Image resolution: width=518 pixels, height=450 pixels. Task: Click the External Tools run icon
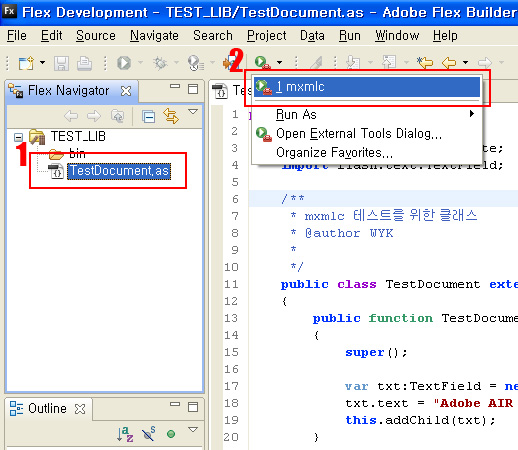tap(262, 62)
